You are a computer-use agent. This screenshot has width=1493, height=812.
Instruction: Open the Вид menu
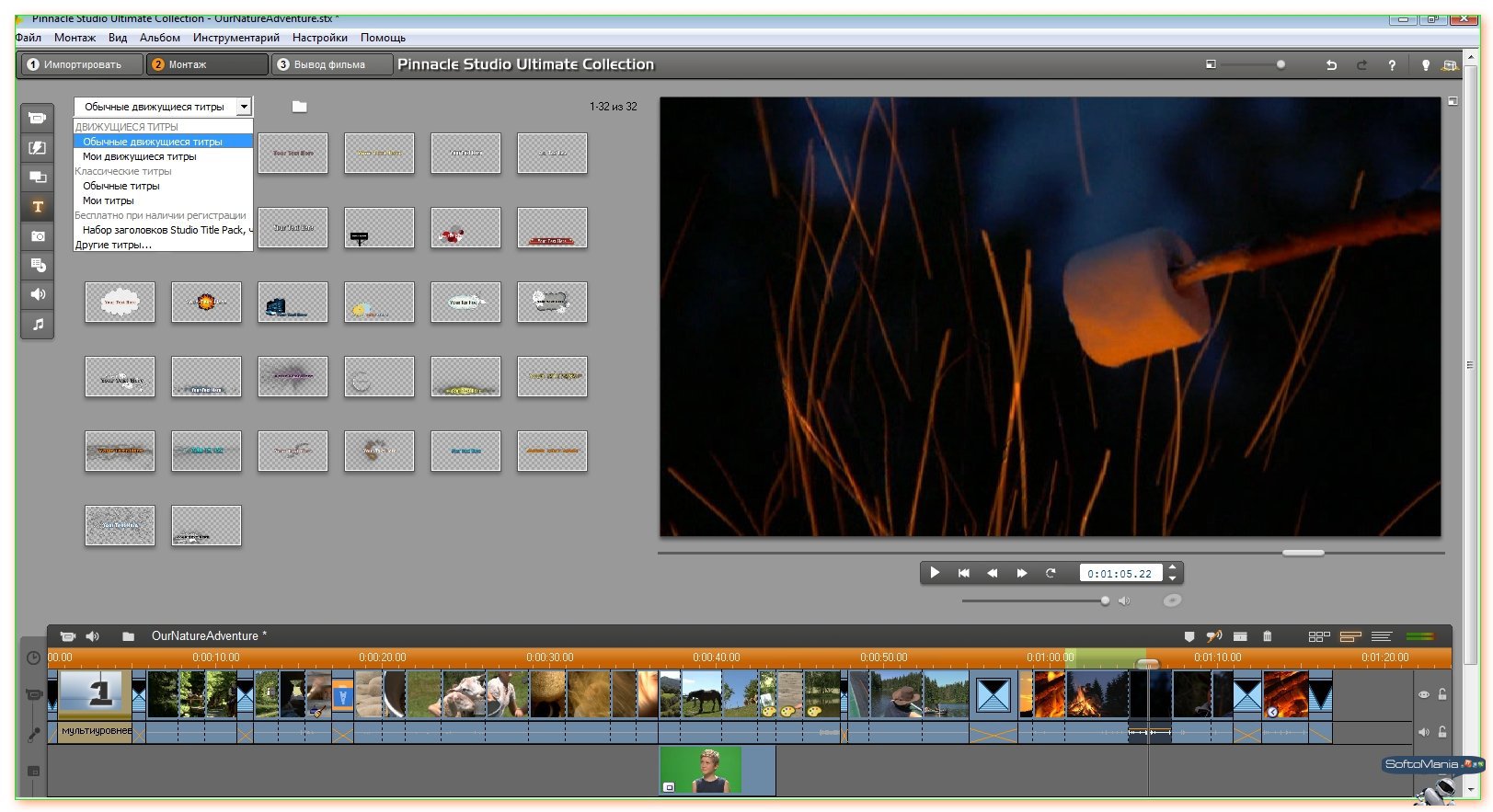click(118, 38)
